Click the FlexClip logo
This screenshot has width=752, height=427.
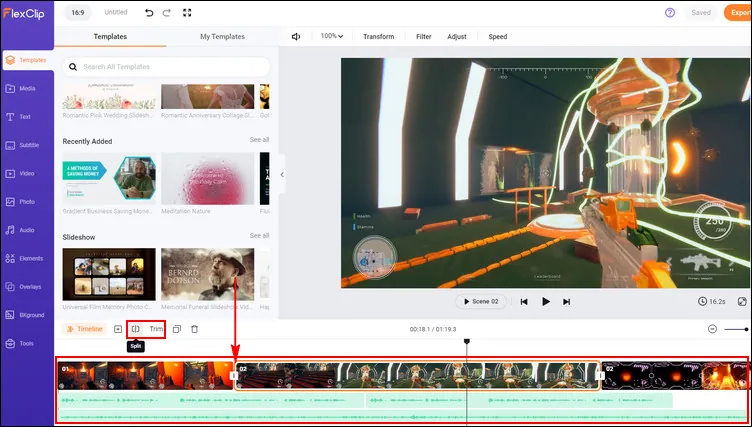[x=24, y=13]
